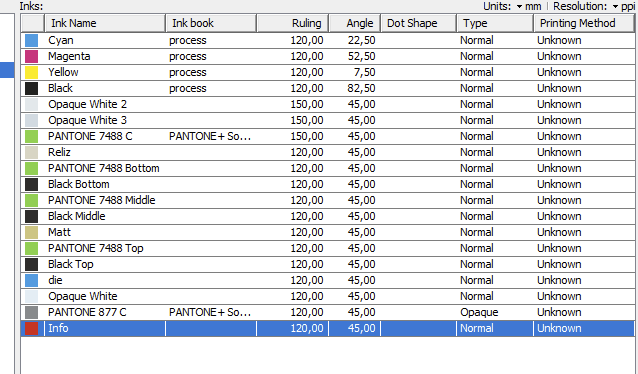Select PANTONE 7488 Middle ink name
The height and width of the screenshot is (374, 638).
click(102, 200)
